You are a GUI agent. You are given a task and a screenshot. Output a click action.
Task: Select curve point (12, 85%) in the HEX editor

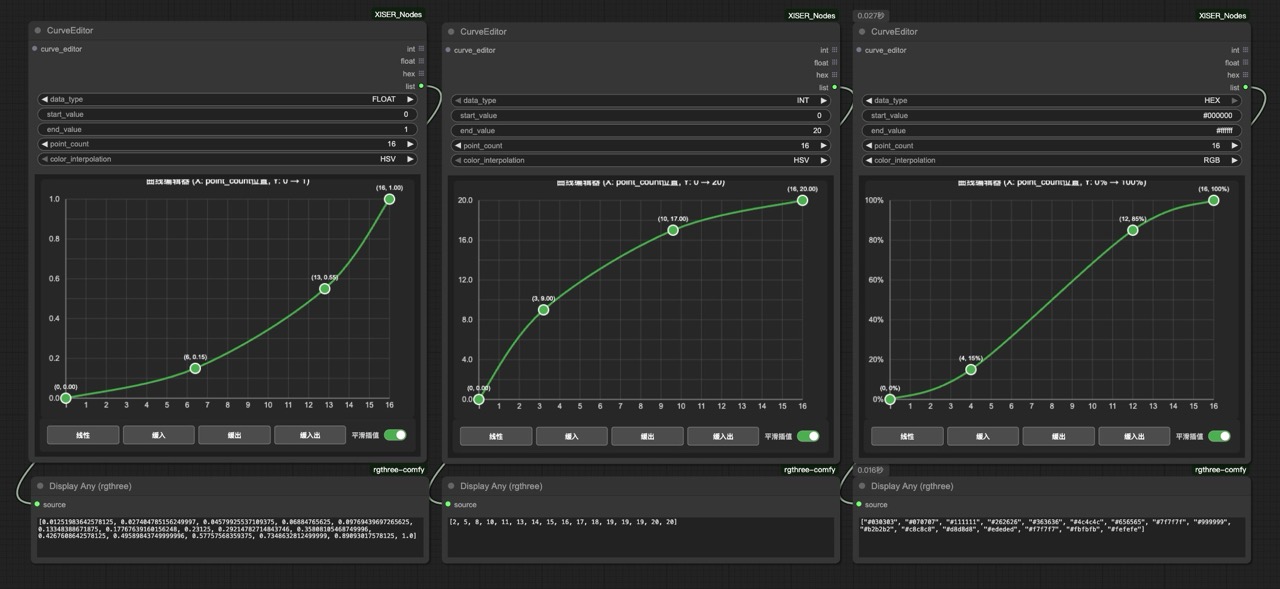(x=1133, y=230)
